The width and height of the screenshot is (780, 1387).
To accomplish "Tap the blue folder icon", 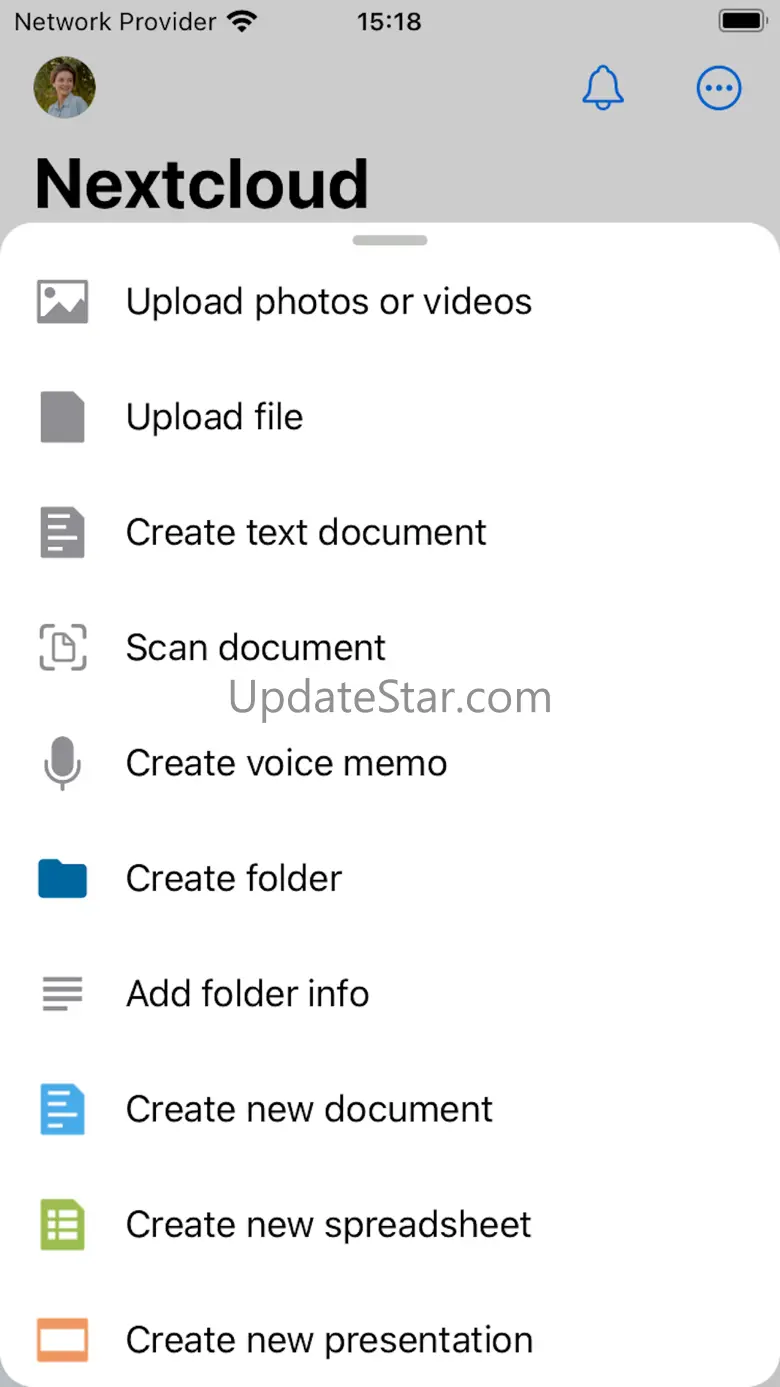I will click(62, 878).
